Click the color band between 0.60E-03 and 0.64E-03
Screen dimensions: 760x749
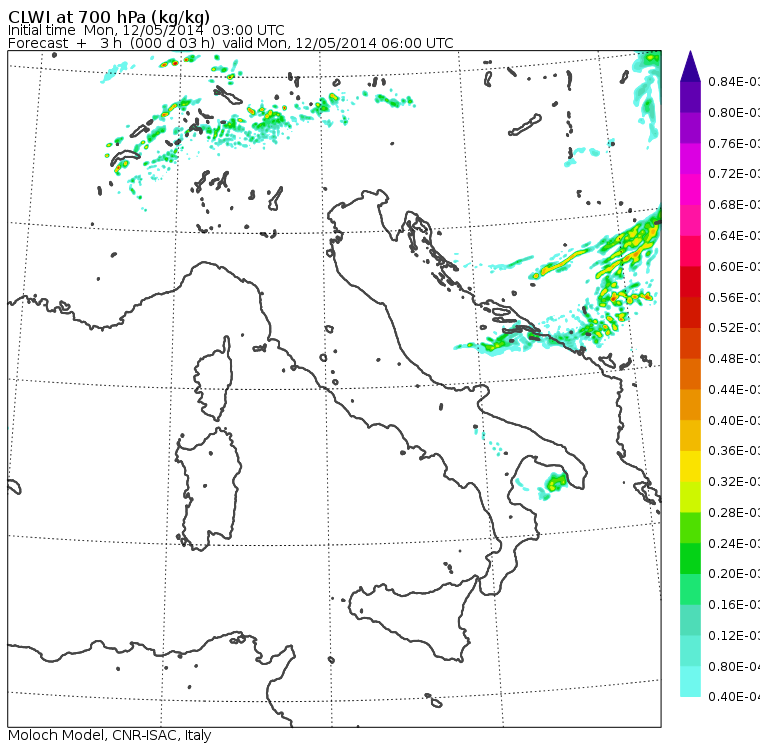pos(690,251)
